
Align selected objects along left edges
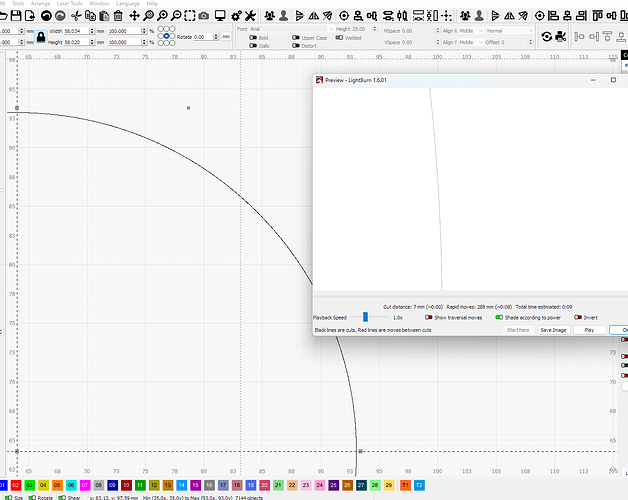tap(553, 16)
